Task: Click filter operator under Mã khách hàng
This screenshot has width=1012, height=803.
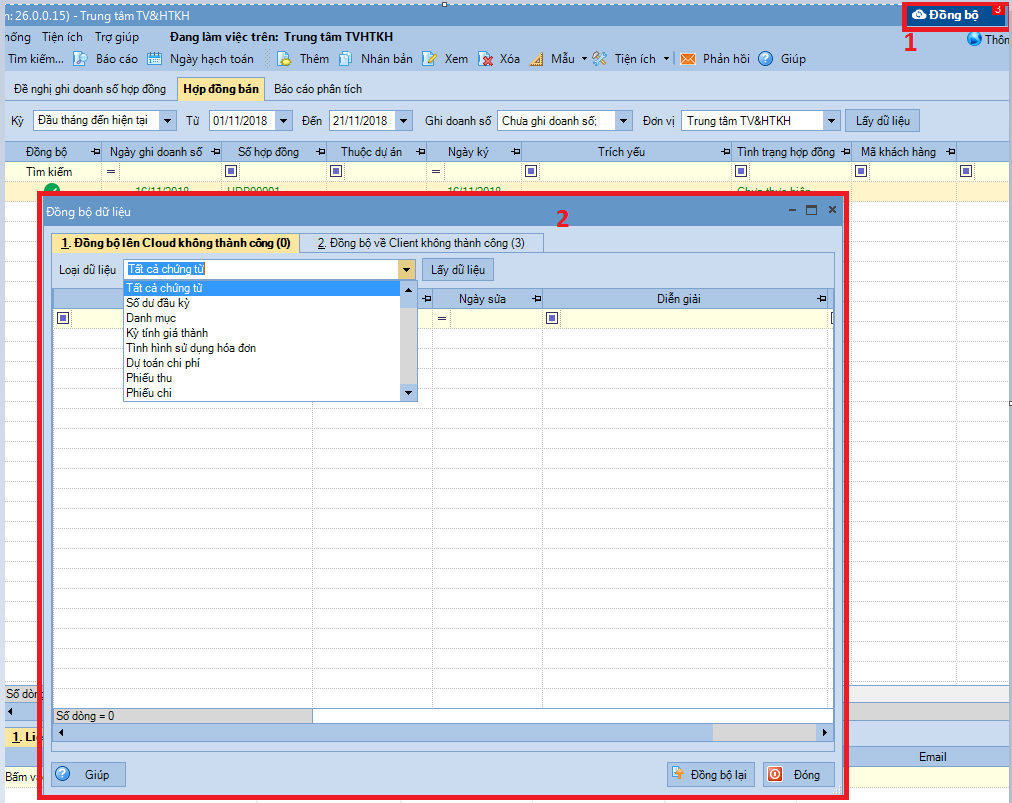Action: [860, 171]
